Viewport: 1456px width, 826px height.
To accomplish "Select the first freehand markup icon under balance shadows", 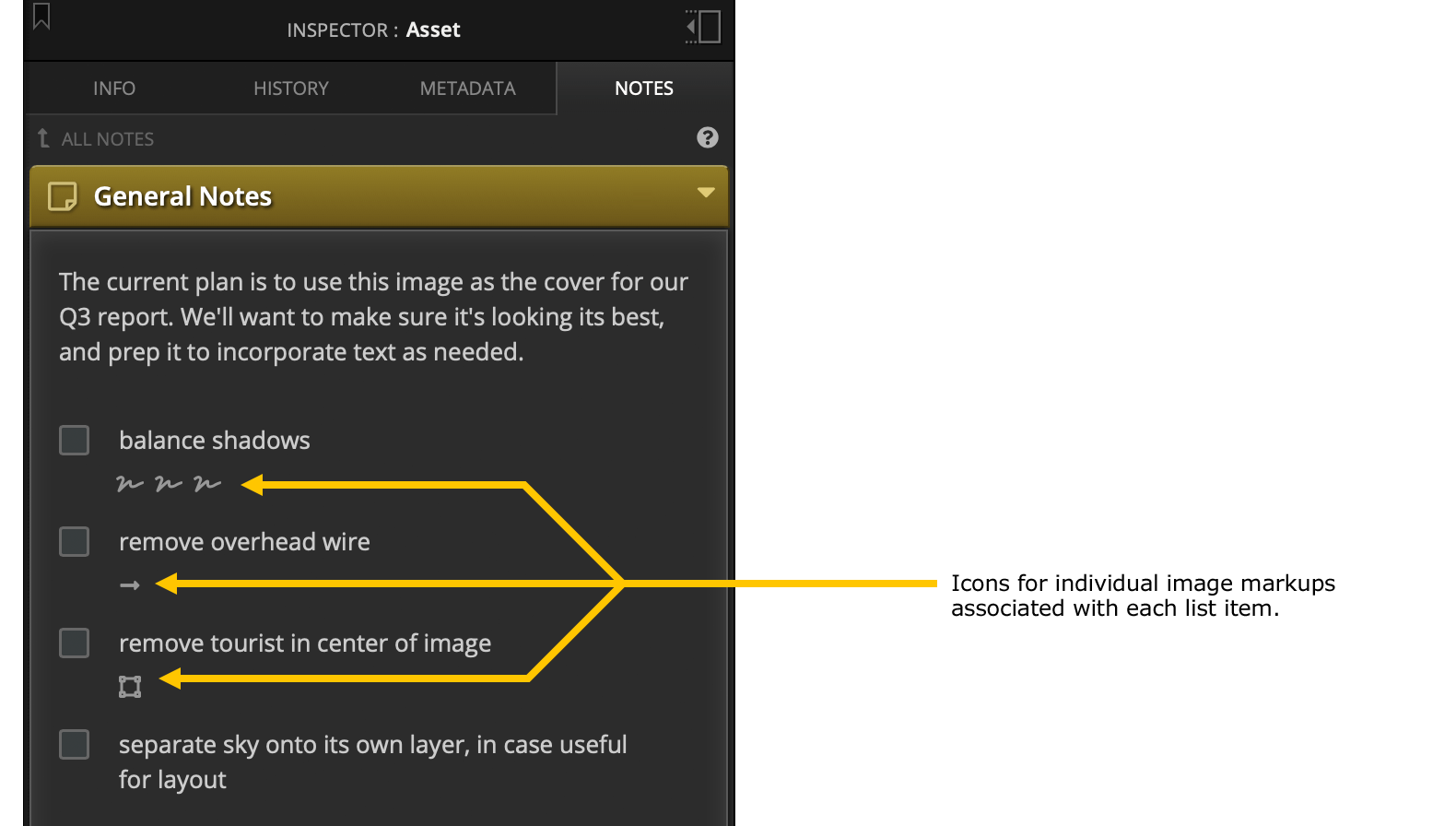I will click(x=130, y=483).
